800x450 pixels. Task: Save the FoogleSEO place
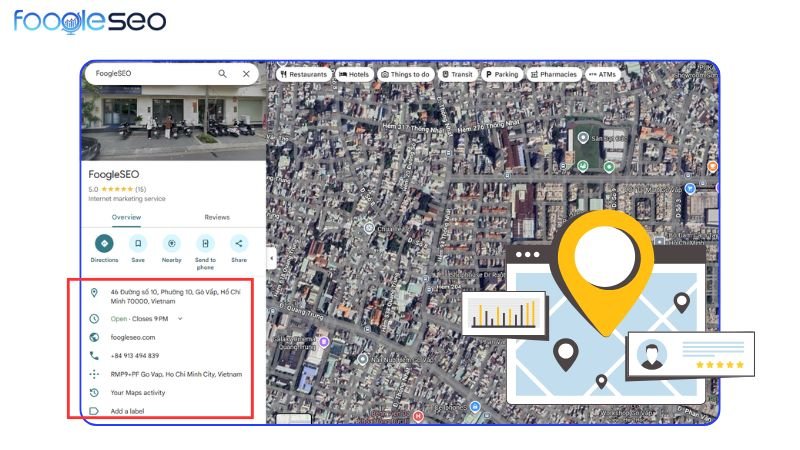138,243
